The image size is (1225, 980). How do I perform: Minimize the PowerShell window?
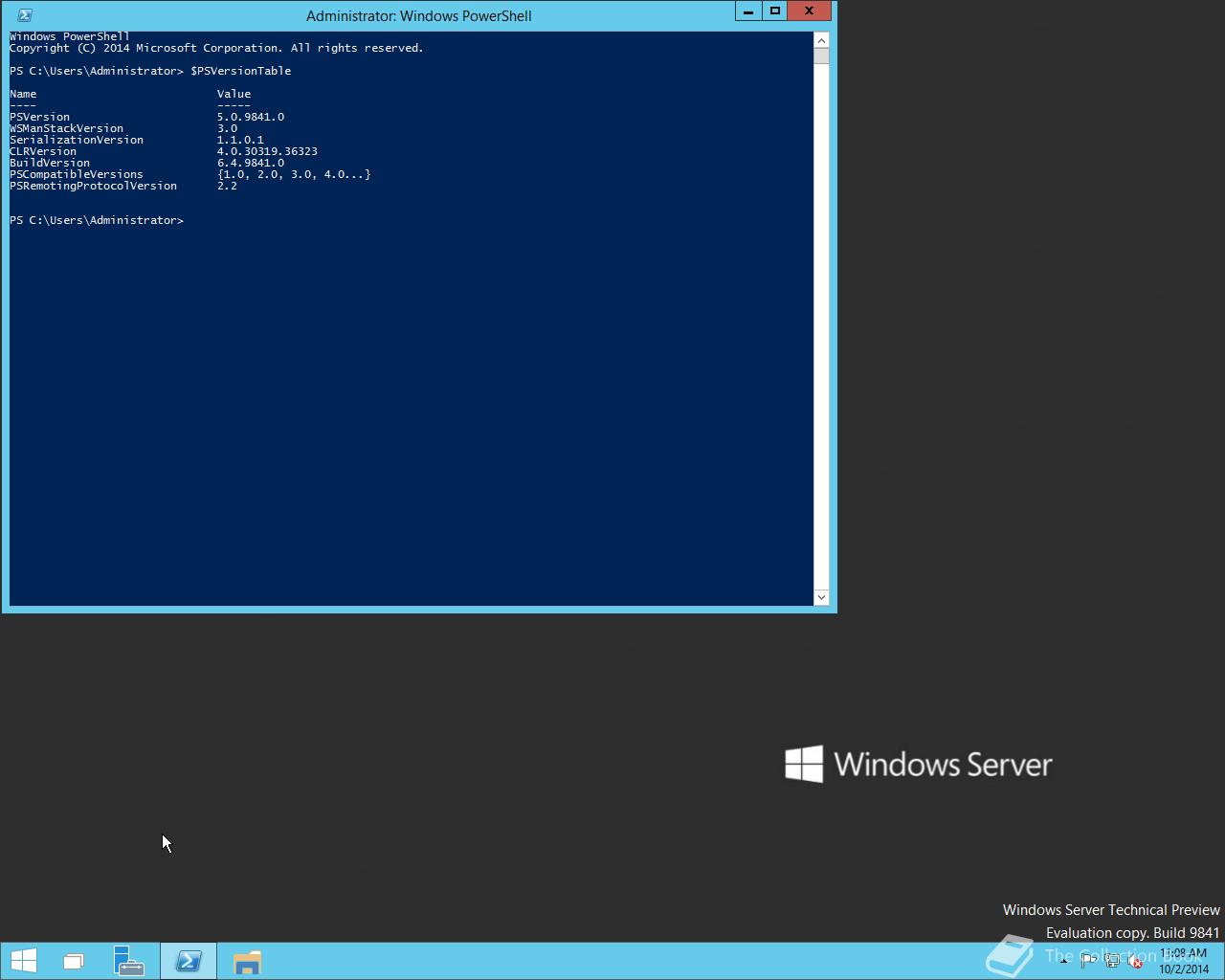748,11
